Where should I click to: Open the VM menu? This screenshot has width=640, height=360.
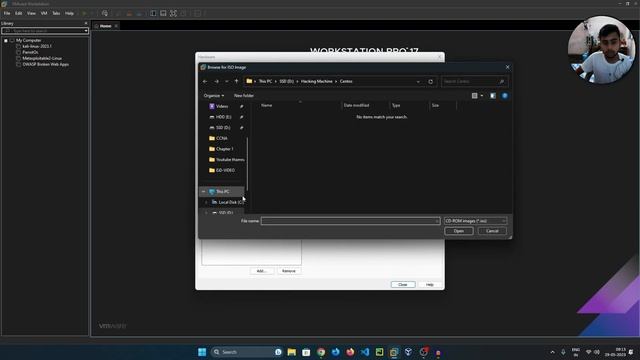pos(44,13)
